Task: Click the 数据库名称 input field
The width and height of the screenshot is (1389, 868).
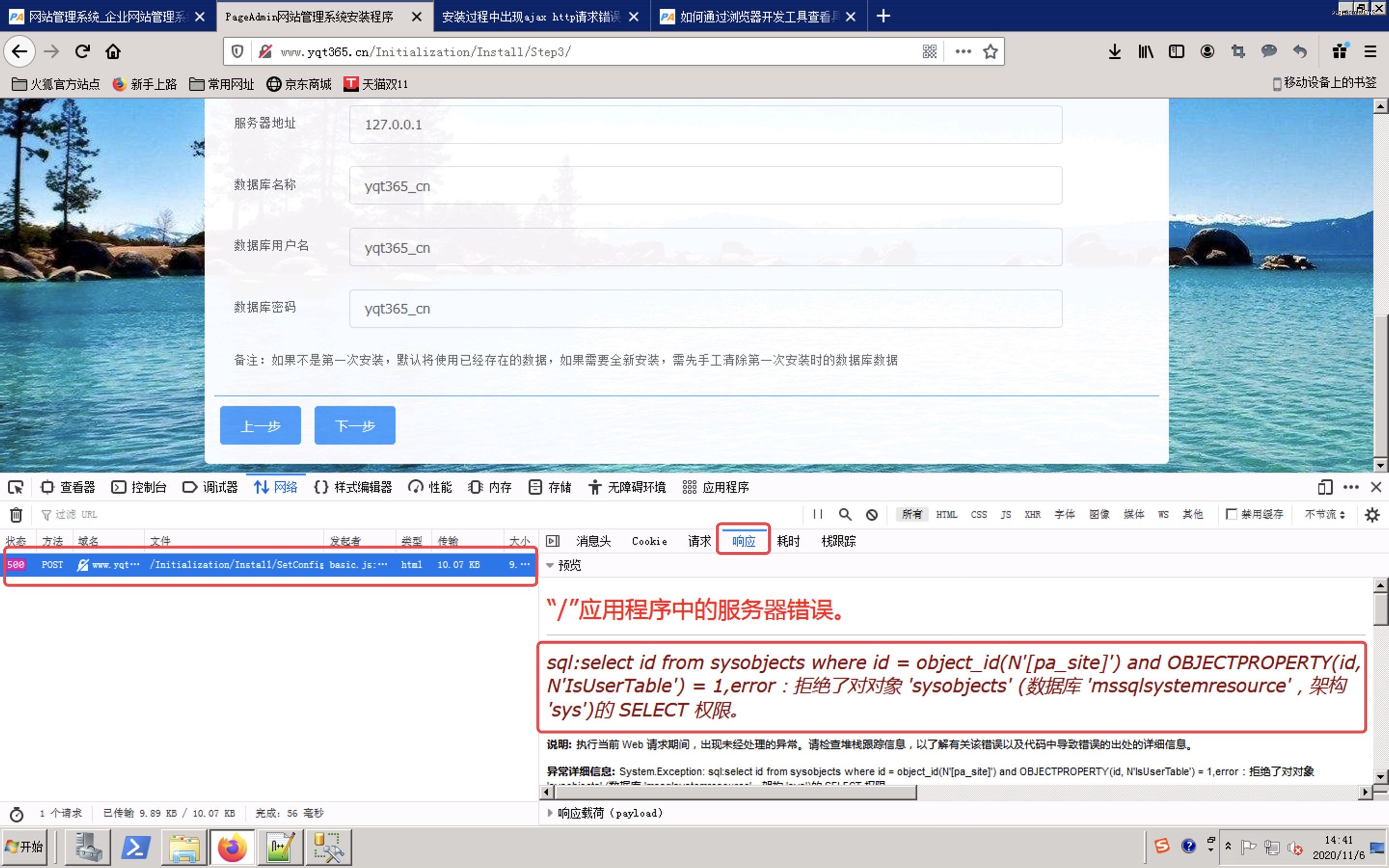Action: click(x=706, y=186)
